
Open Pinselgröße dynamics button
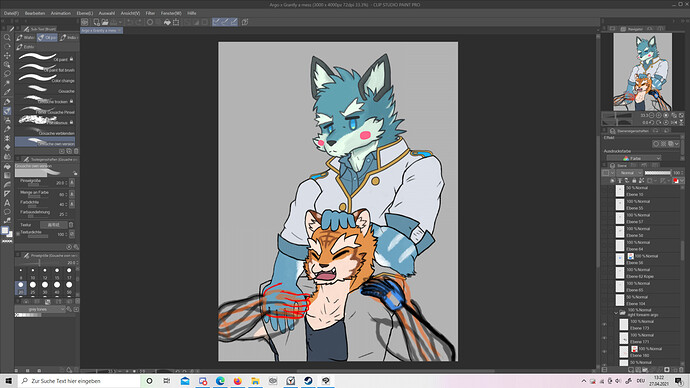(72, 183)
